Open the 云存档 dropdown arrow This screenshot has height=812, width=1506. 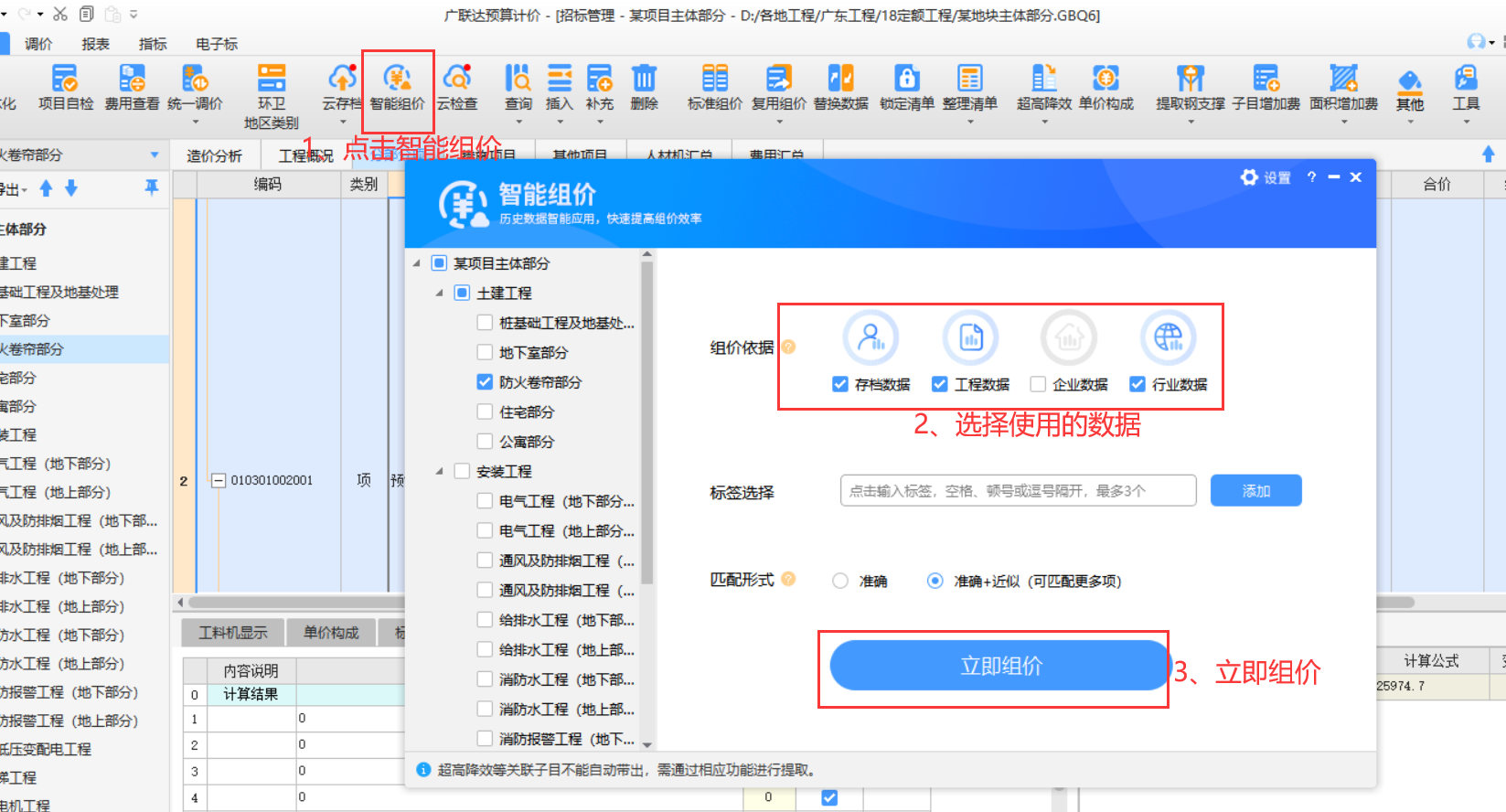tap(343, 122)
